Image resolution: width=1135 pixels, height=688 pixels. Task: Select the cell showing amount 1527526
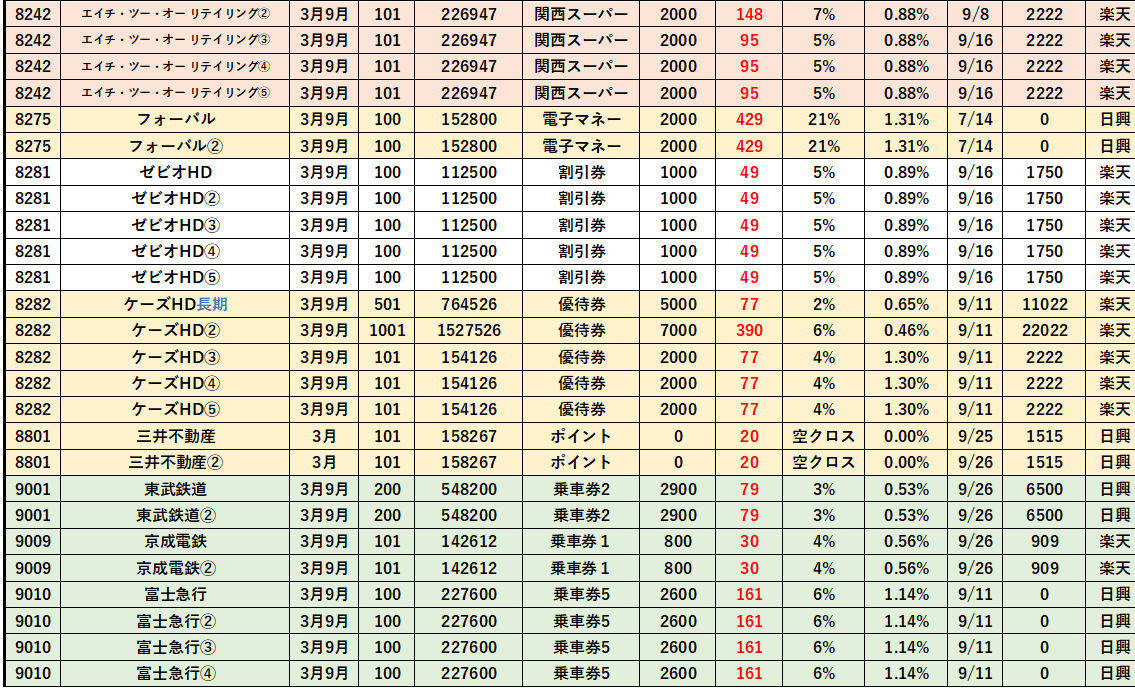tap(469, 330)
